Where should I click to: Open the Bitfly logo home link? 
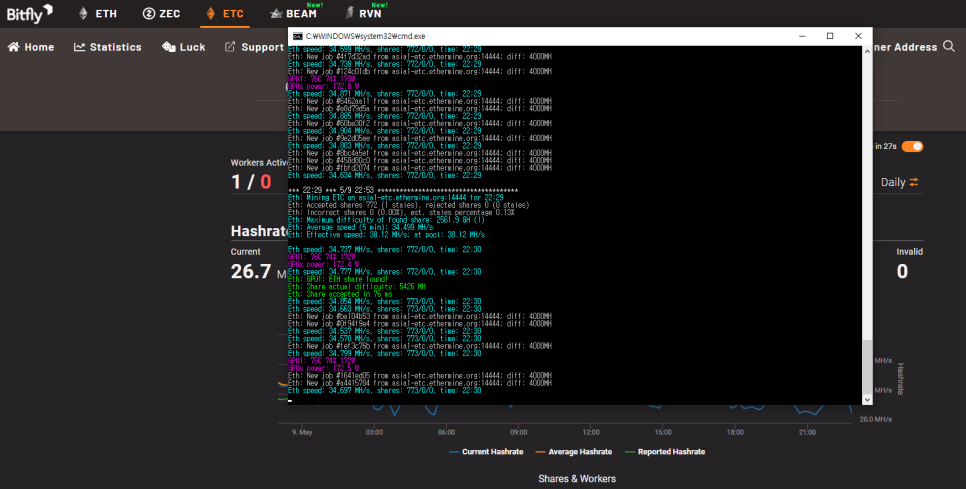tap(30, 14)
